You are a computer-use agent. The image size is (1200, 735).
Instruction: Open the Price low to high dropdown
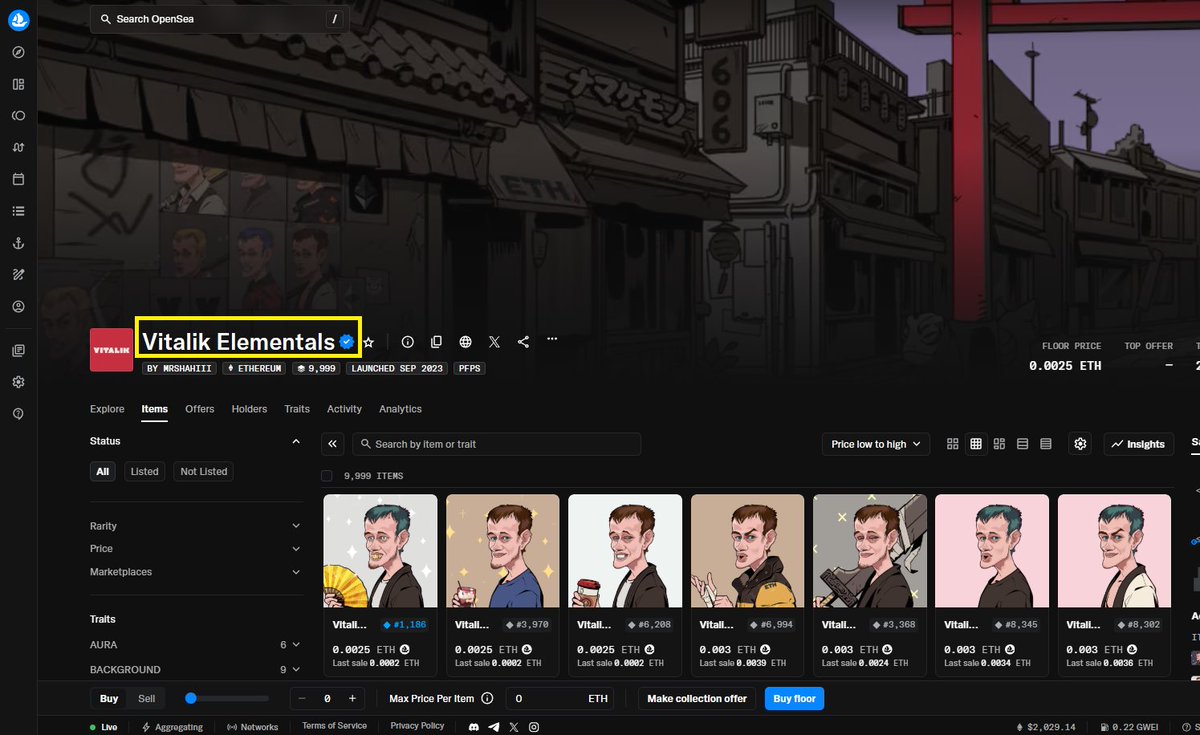click(876, 444)
